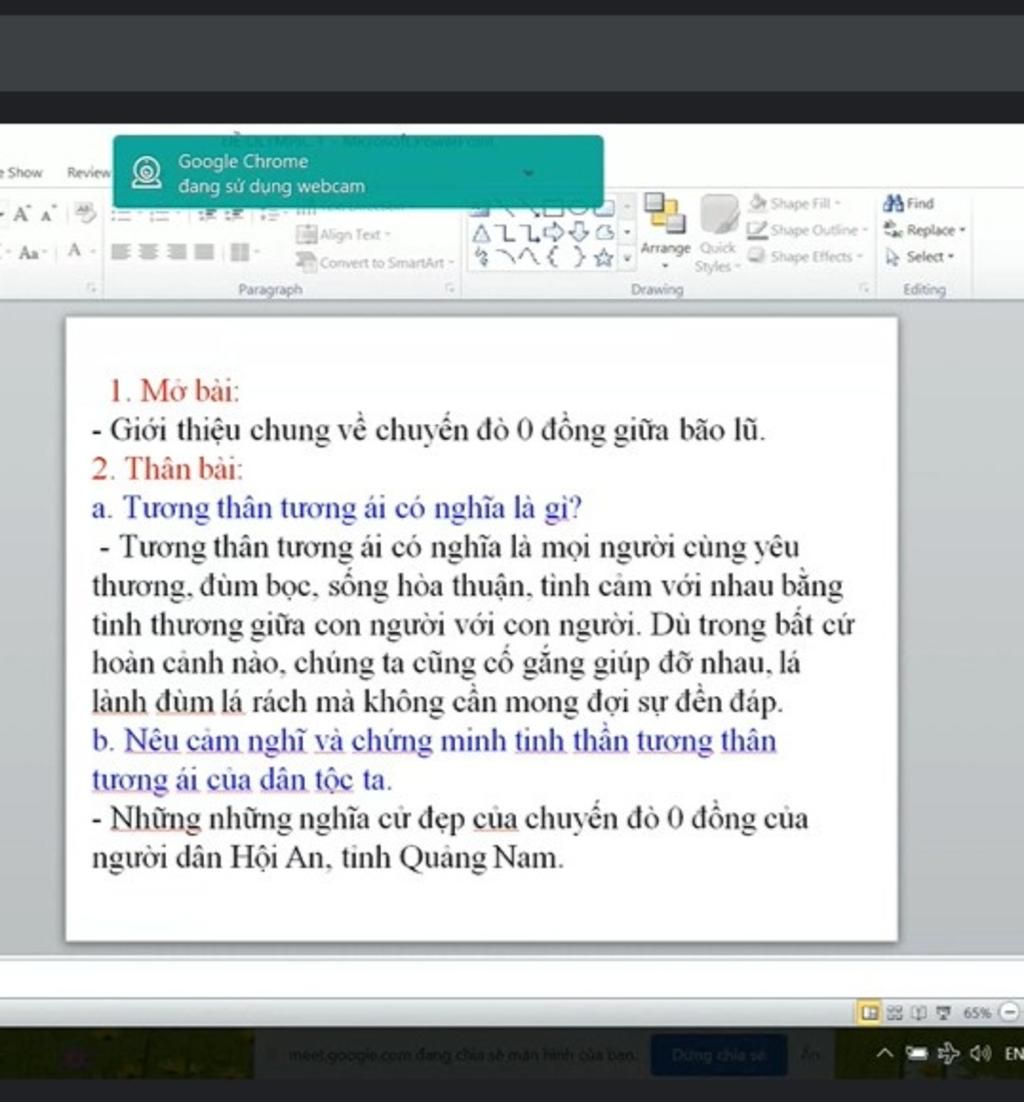Click the Clear All Formatting icon
1024x1102 pixels.
click(86, 213)
